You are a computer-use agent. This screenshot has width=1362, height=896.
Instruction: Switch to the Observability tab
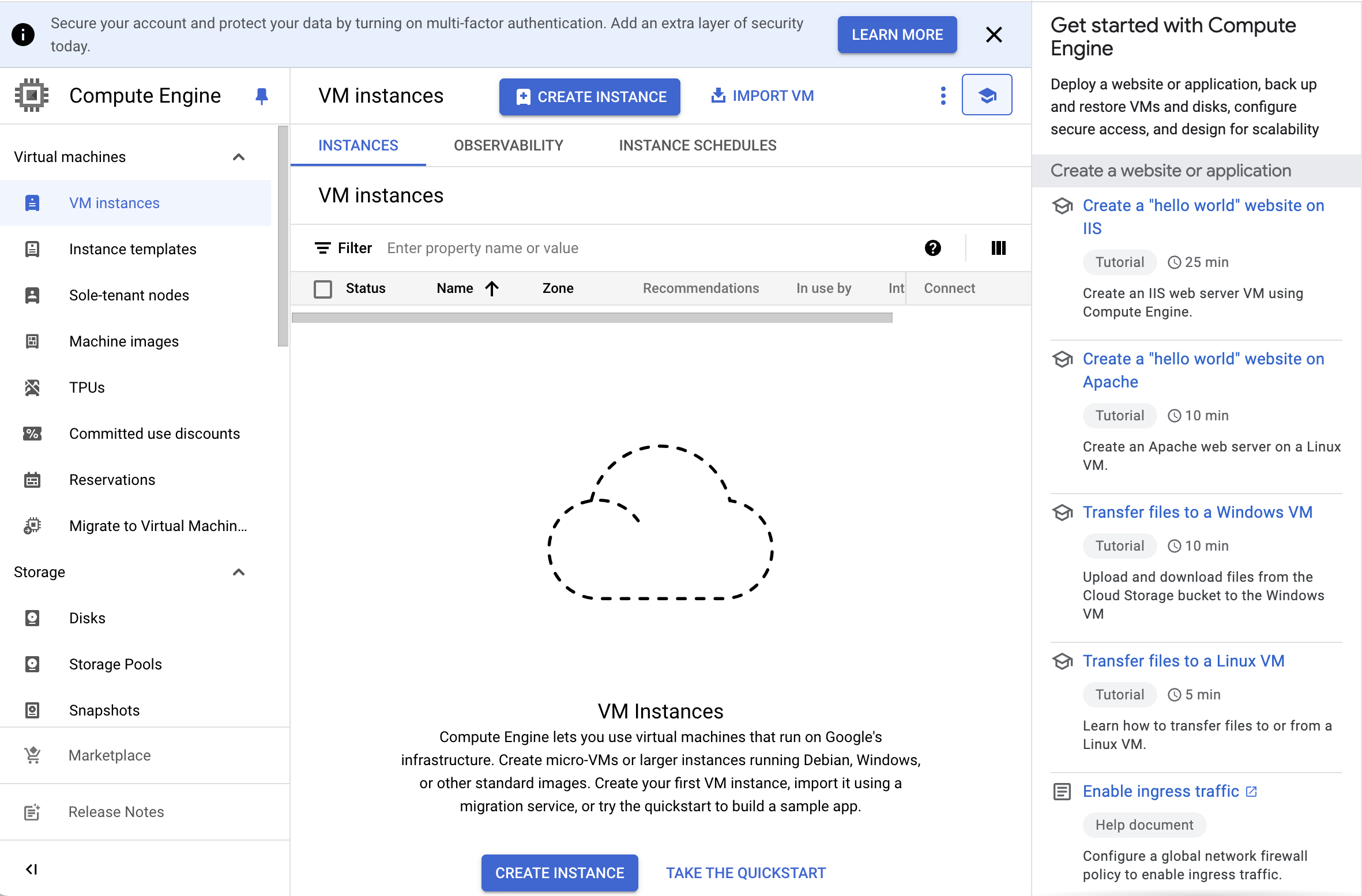tap(509, 145)
